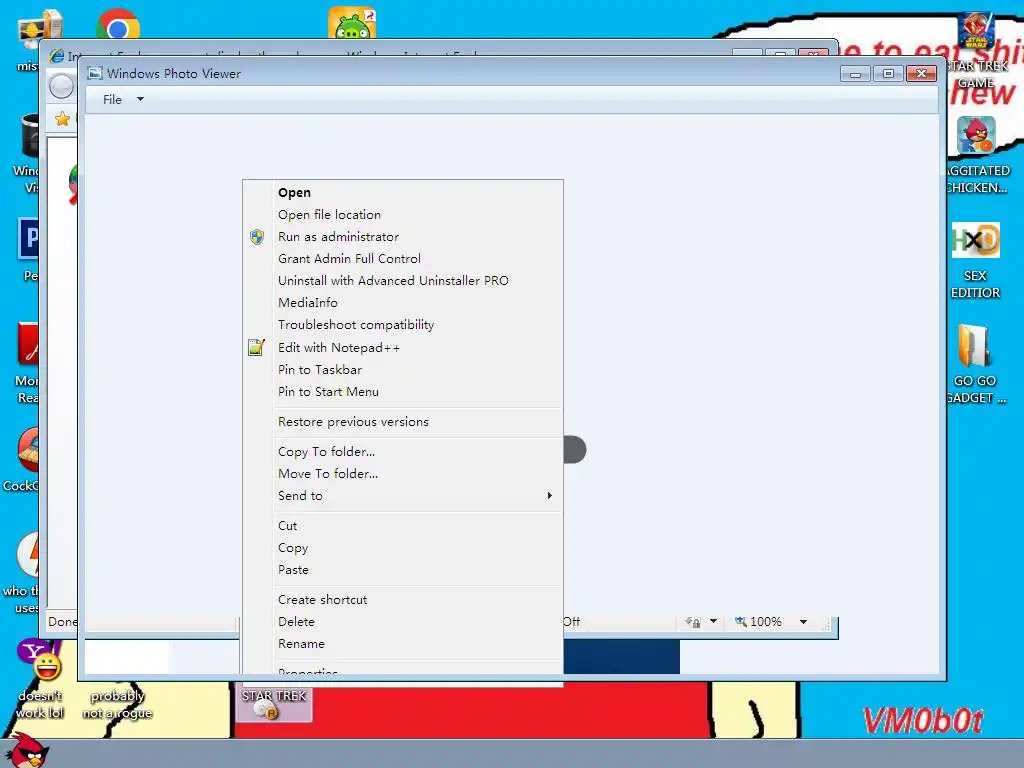Open Google Chrome desktop icon
The width and height of the screenshot is (1024, 768).
118,25
